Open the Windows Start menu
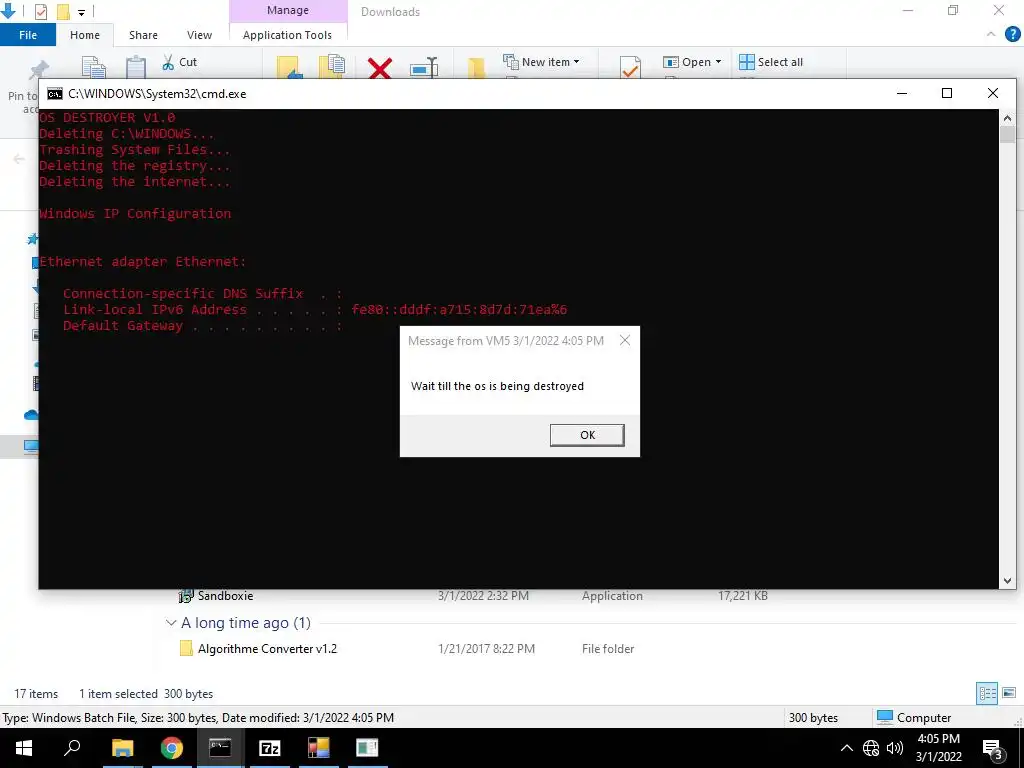Image resolution: width=1024 pixels, height=768 pixels. pyautogui.click(x=24, y=748)
